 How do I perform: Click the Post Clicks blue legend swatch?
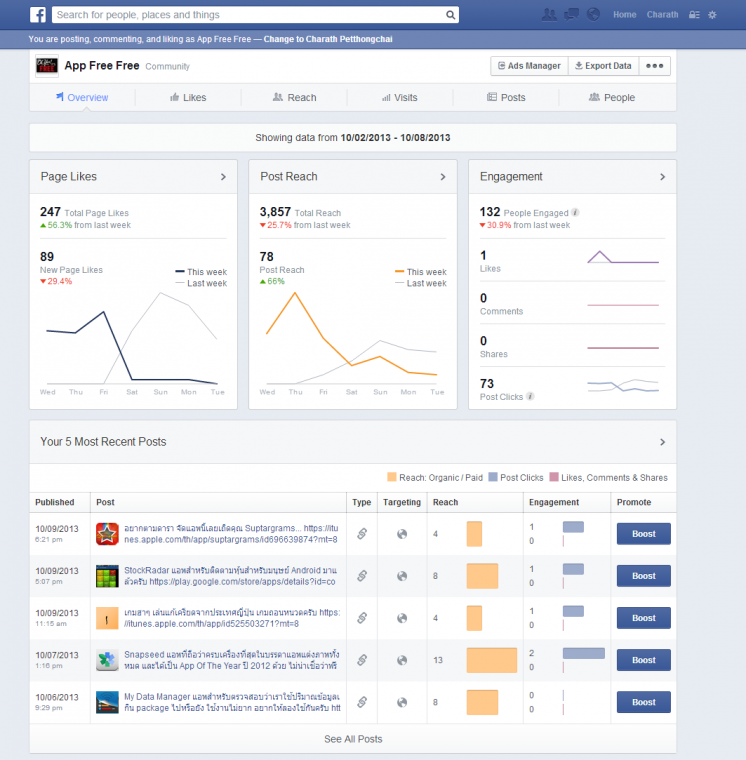pos(493,477)
